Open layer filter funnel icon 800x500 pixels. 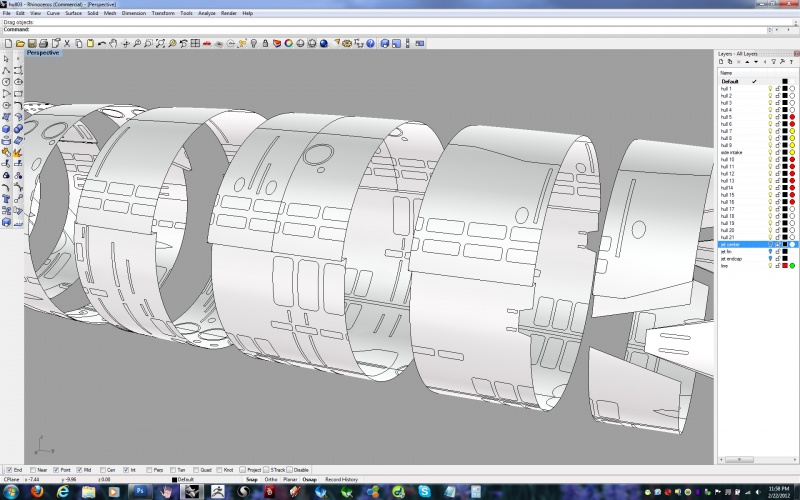click(x=773, y=62)
